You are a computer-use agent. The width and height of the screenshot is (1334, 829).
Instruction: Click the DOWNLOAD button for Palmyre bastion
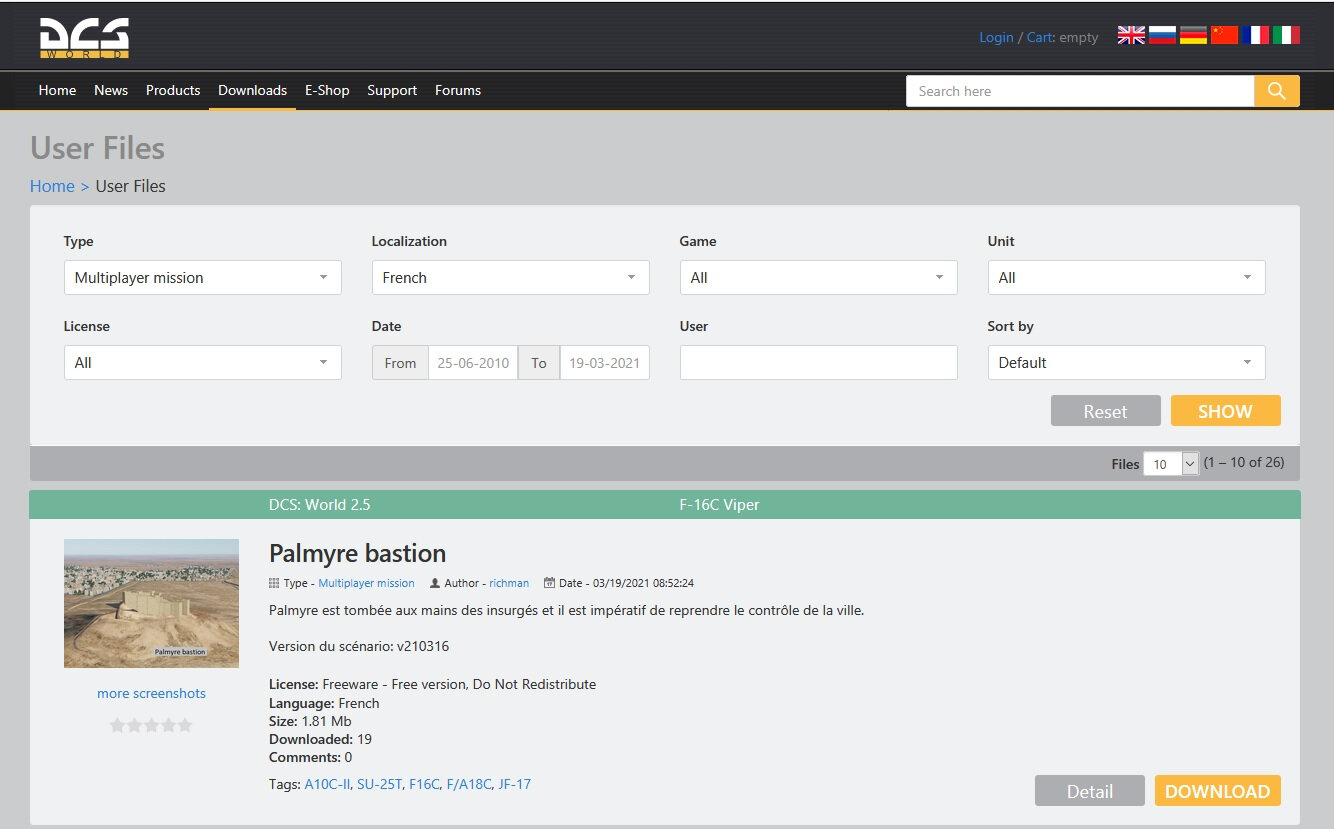[1217, 791]
